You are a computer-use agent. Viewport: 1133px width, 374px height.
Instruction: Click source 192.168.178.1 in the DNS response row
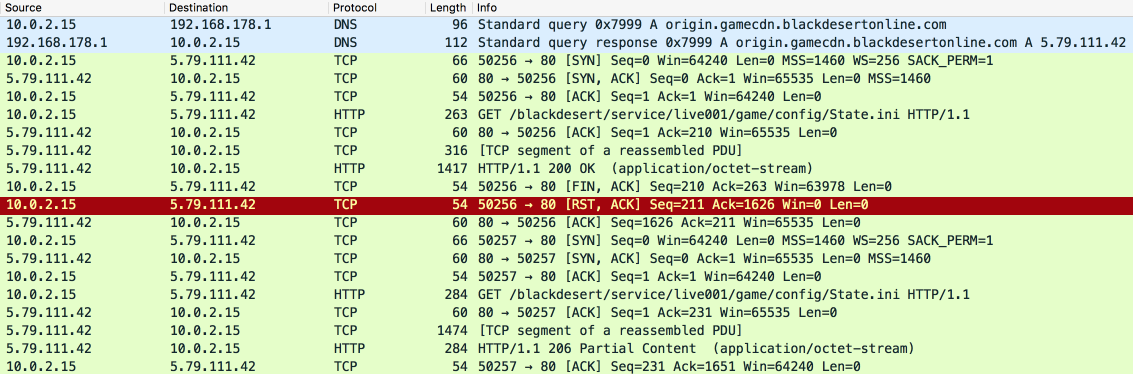[56, 42]
